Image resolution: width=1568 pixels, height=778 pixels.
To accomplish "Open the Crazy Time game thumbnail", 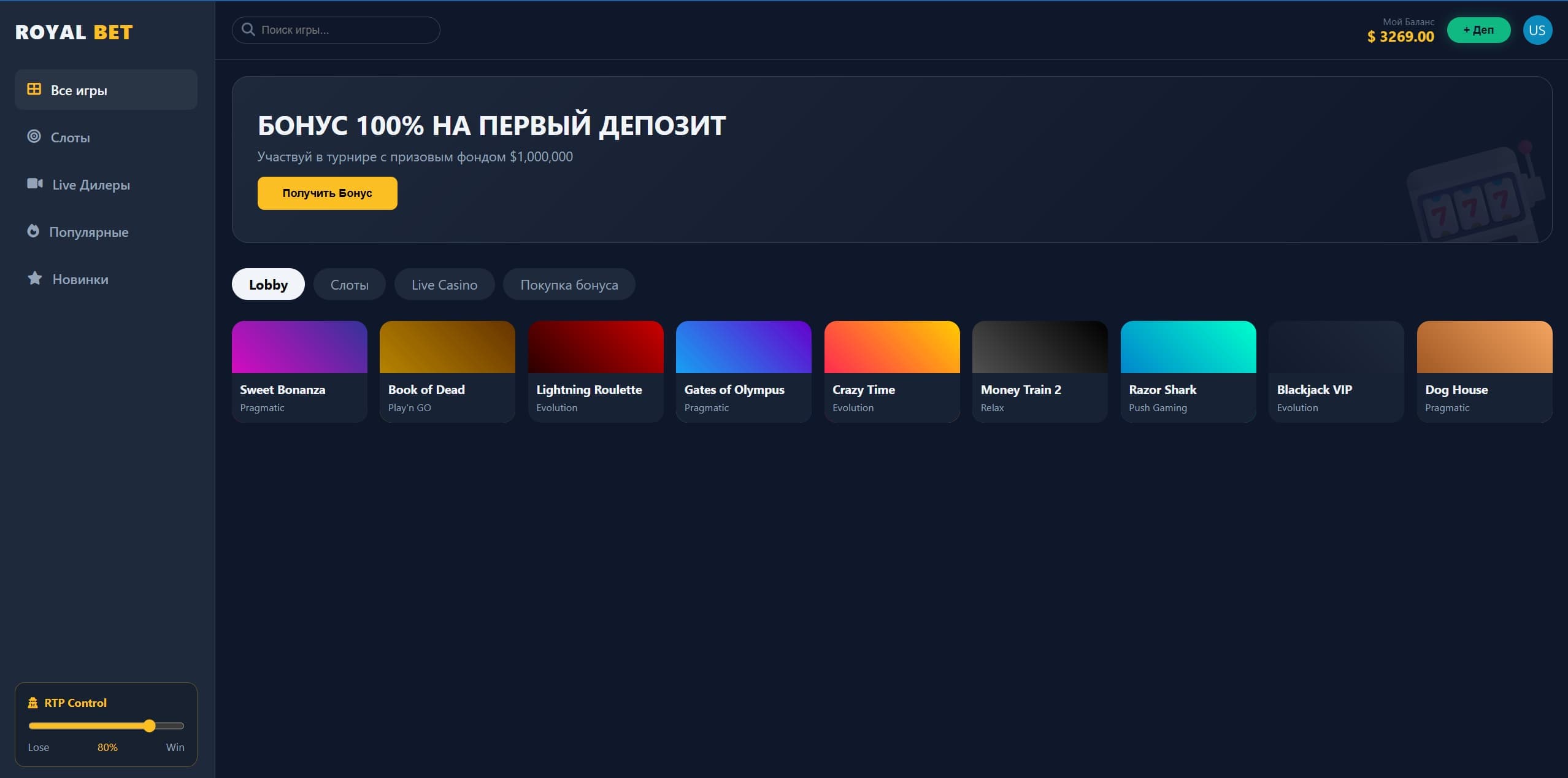I will coord(892,347).
